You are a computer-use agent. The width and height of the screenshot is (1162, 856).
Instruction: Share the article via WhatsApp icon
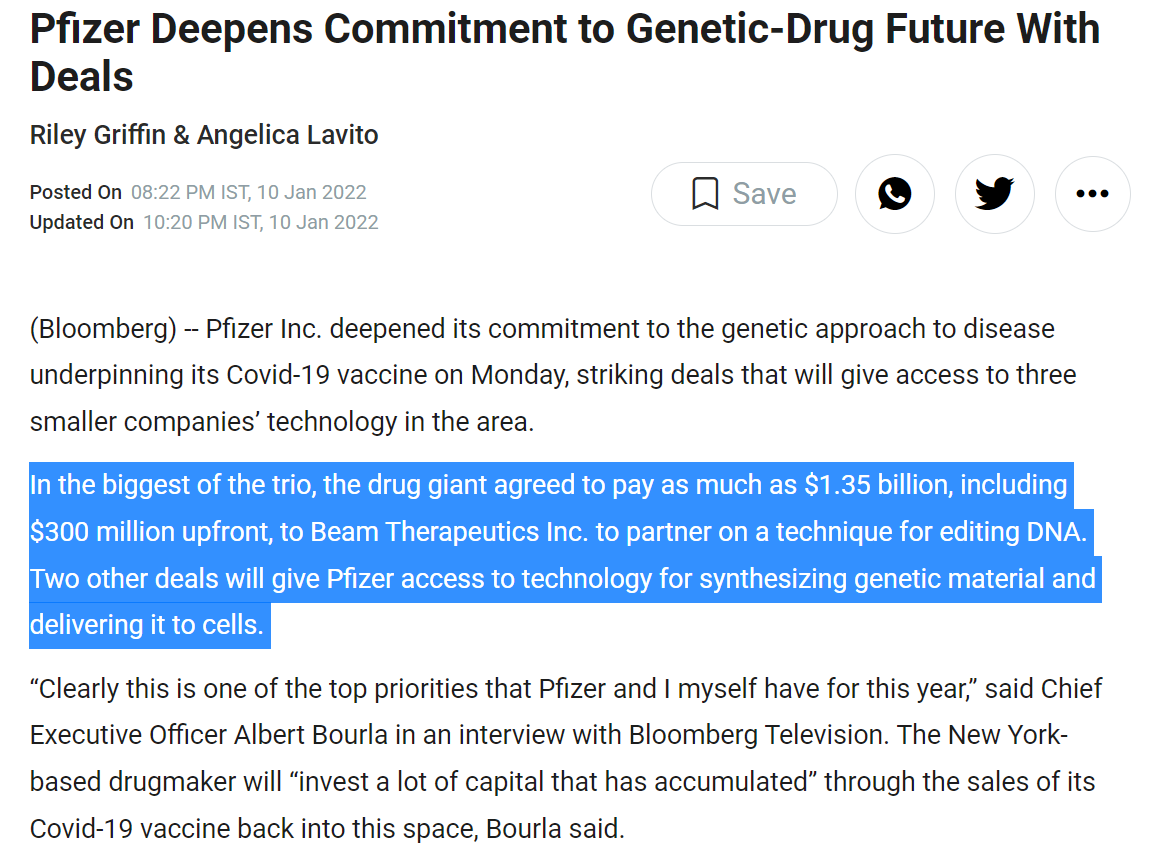pos(894,194)
